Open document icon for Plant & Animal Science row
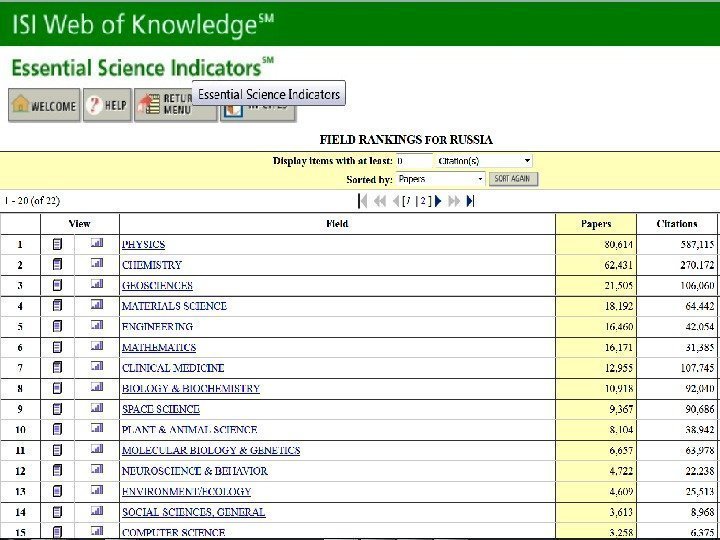720x540 pixels. point(57,429)
